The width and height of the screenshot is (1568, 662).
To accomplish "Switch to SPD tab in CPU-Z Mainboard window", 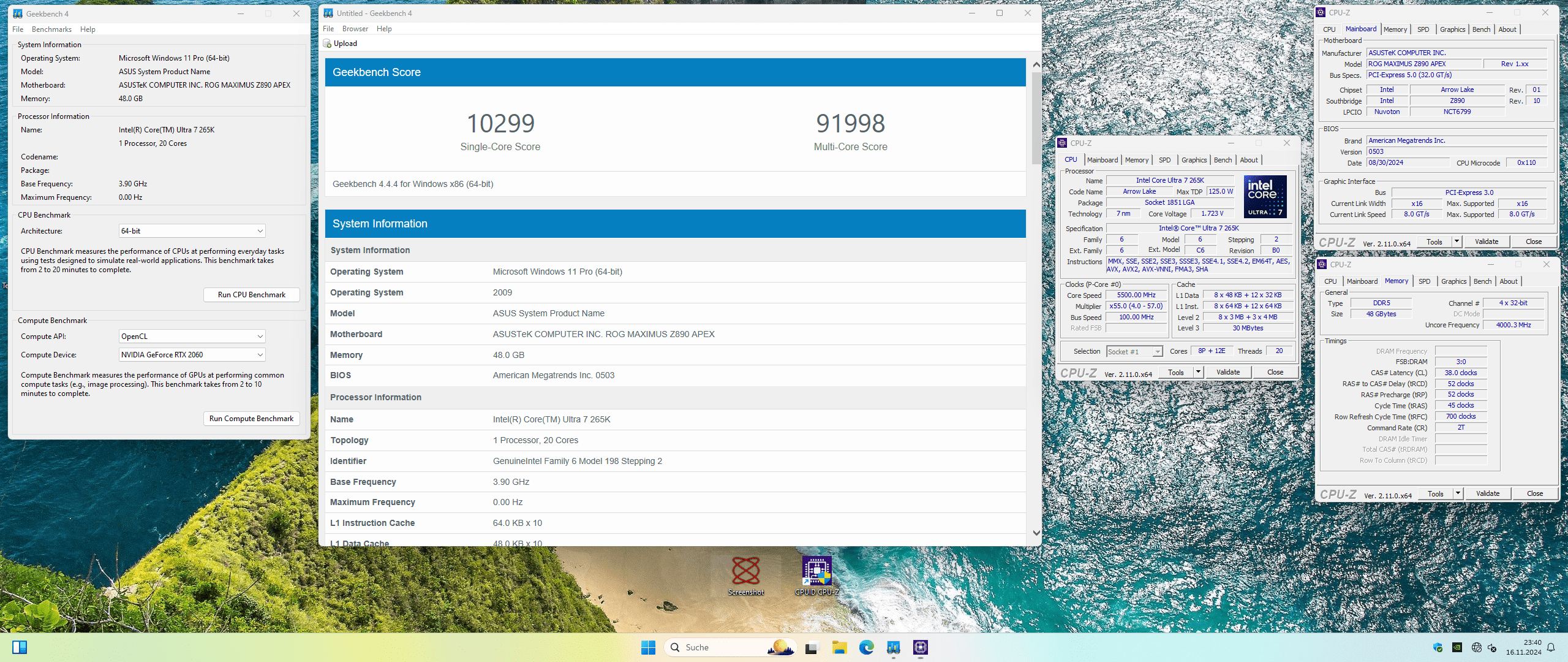I will click(x=1423, y=29).
